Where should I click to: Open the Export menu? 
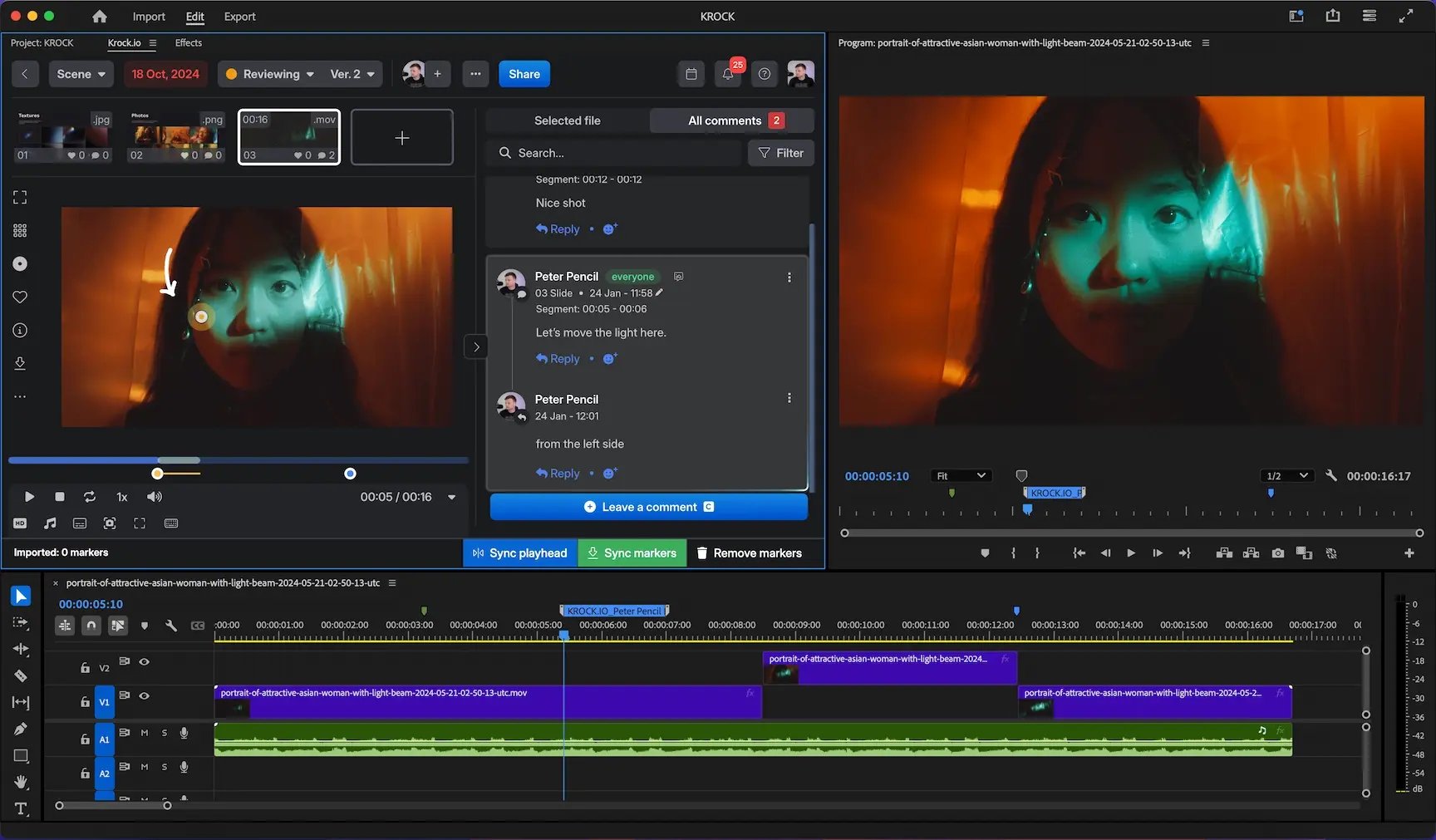coord(239,16)
